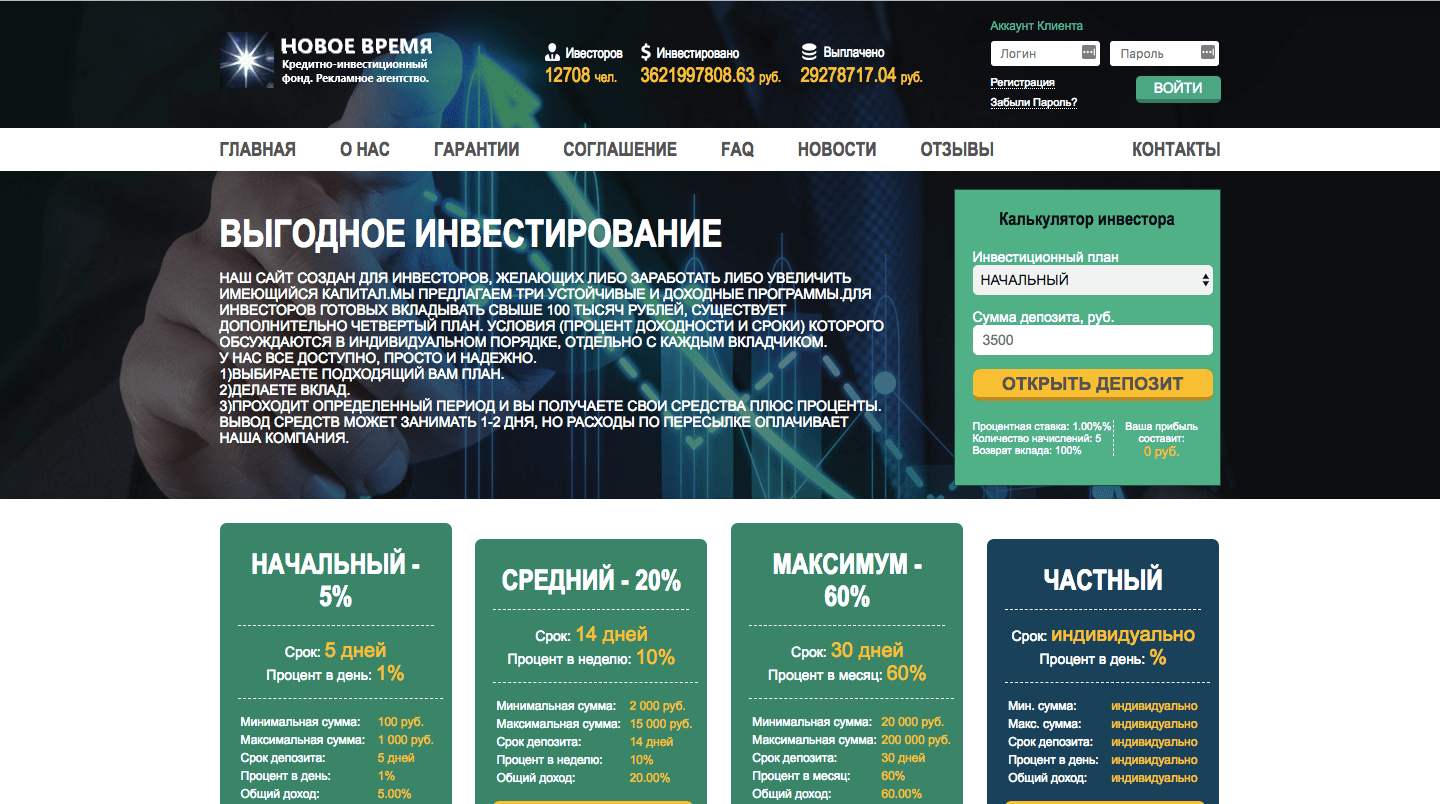
Task: Click the dollar sign invested icon
Action: point(646,53)
